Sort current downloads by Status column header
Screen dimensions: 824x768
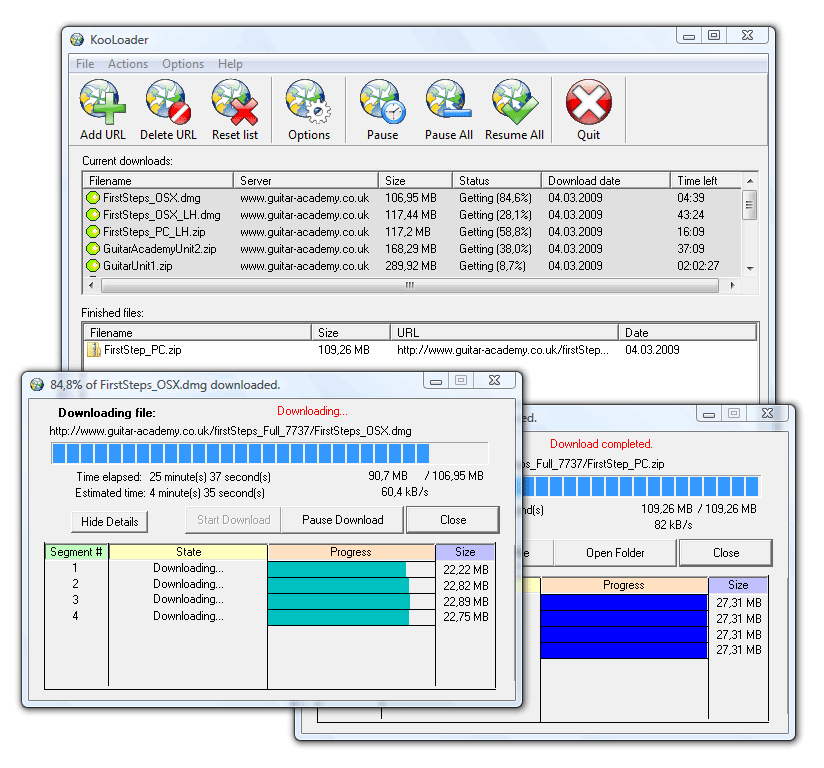point(497,181)
